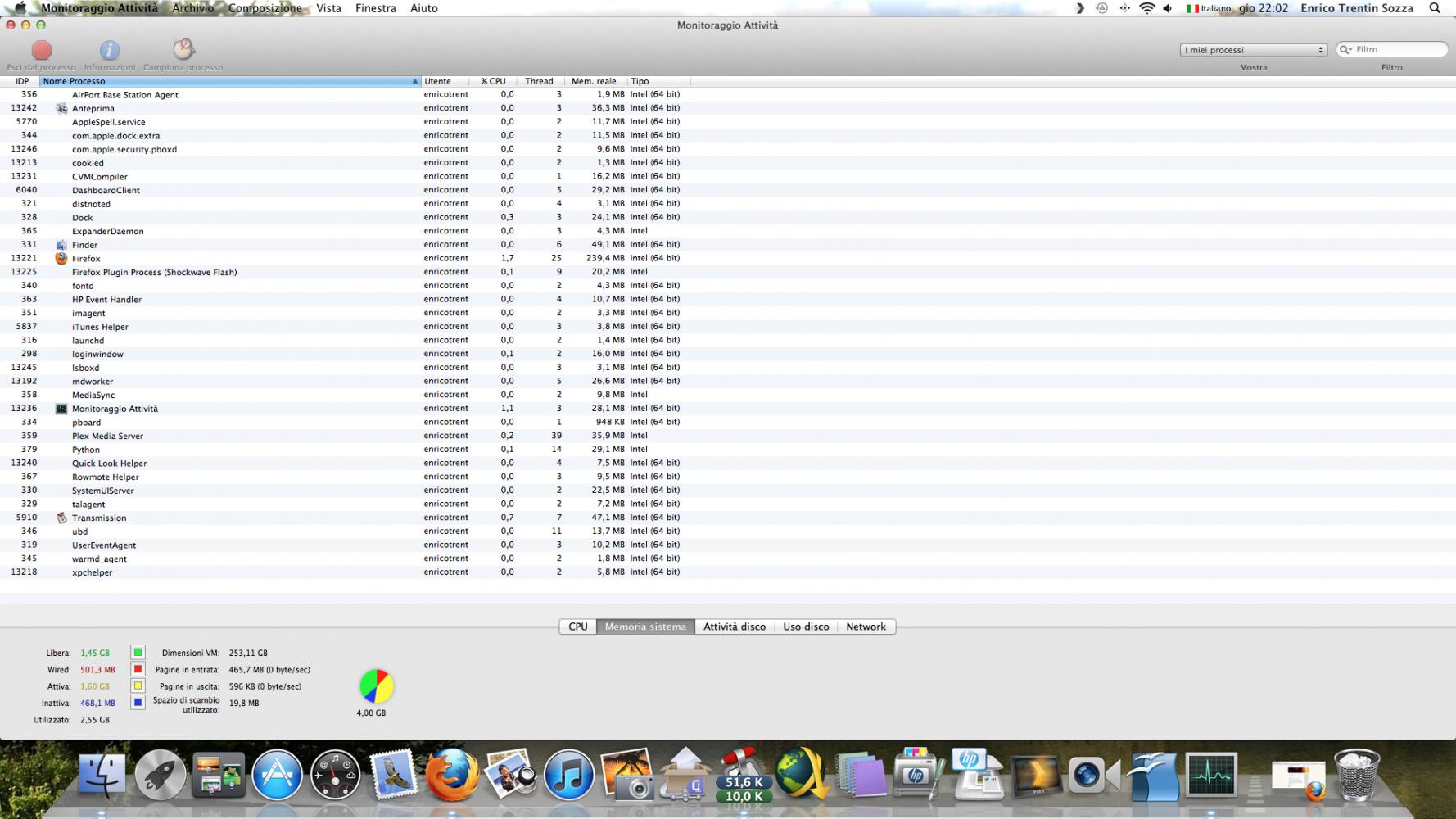Click the Spotlight magnifier in menu bar

[1435, 8]
